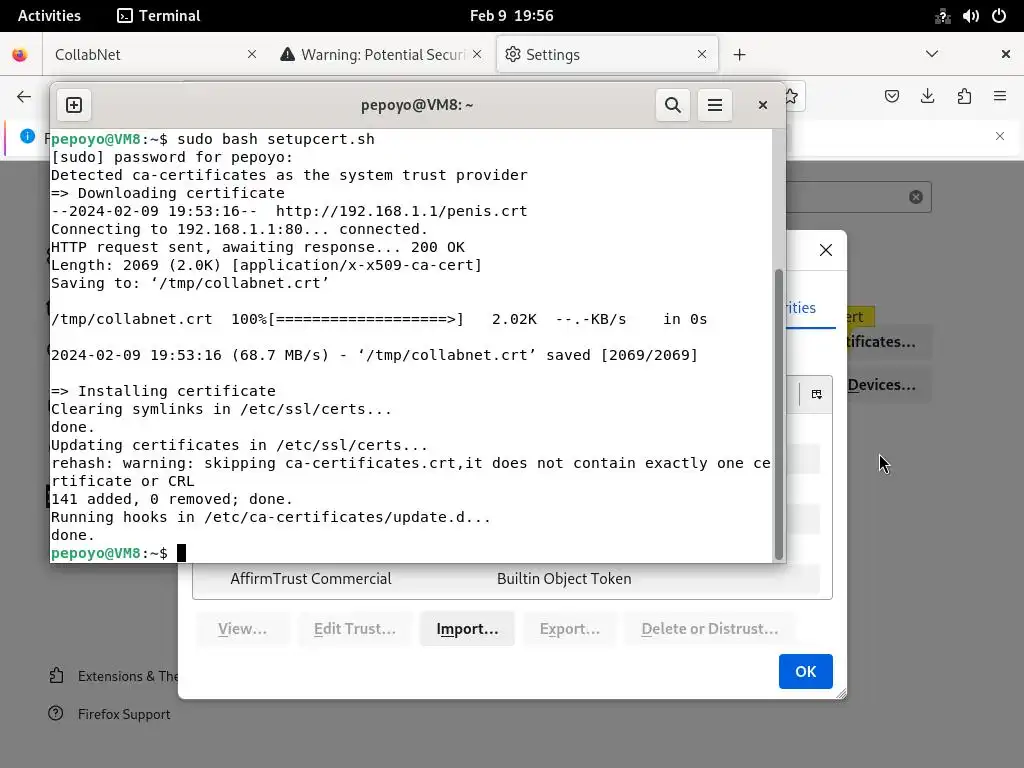Click the Edit Trust... button
This screenshot has width=1024, height=768.
tap(355, 629)
